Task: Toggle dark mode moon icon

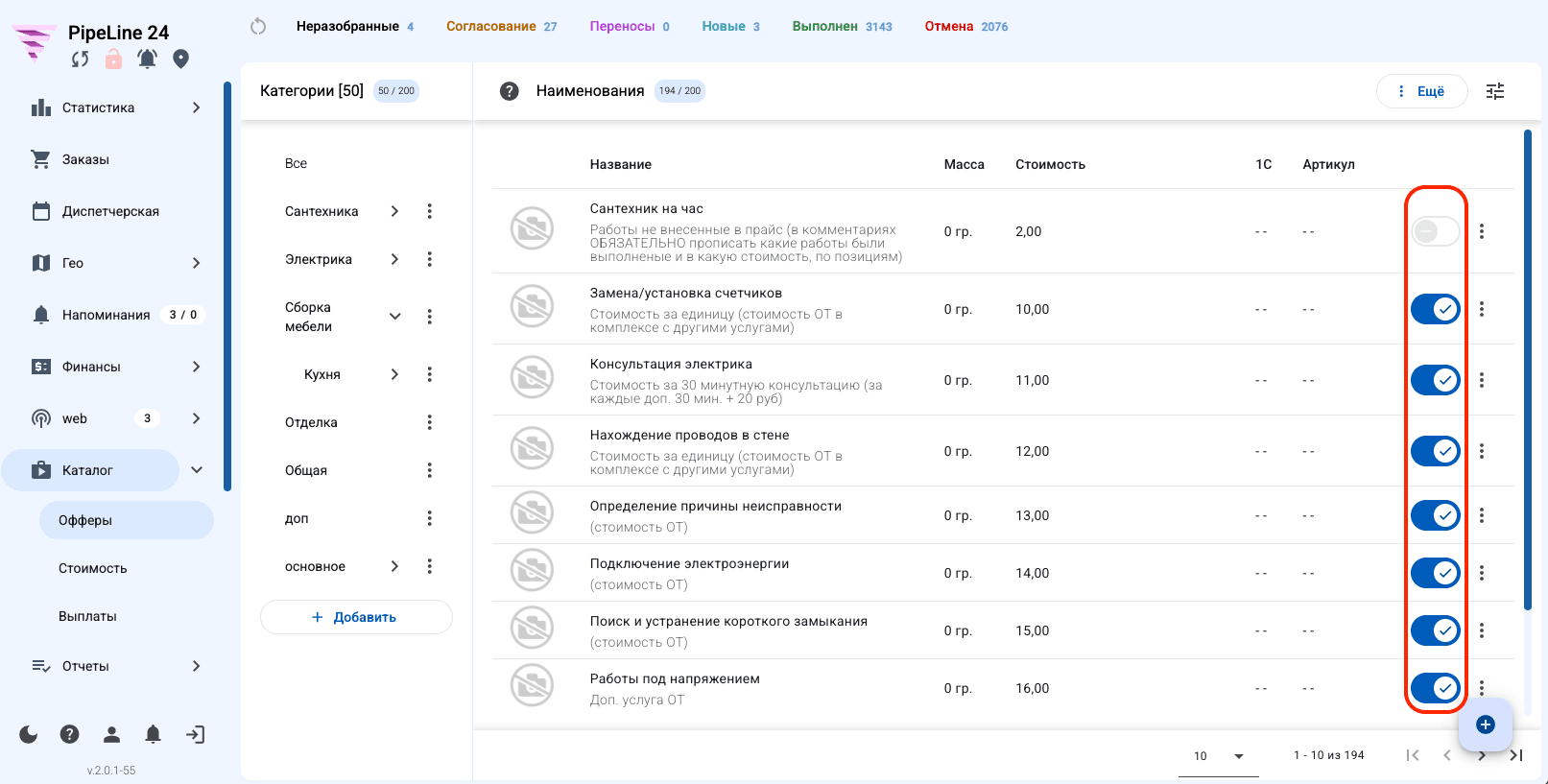Action: click(x=29, y=735)
